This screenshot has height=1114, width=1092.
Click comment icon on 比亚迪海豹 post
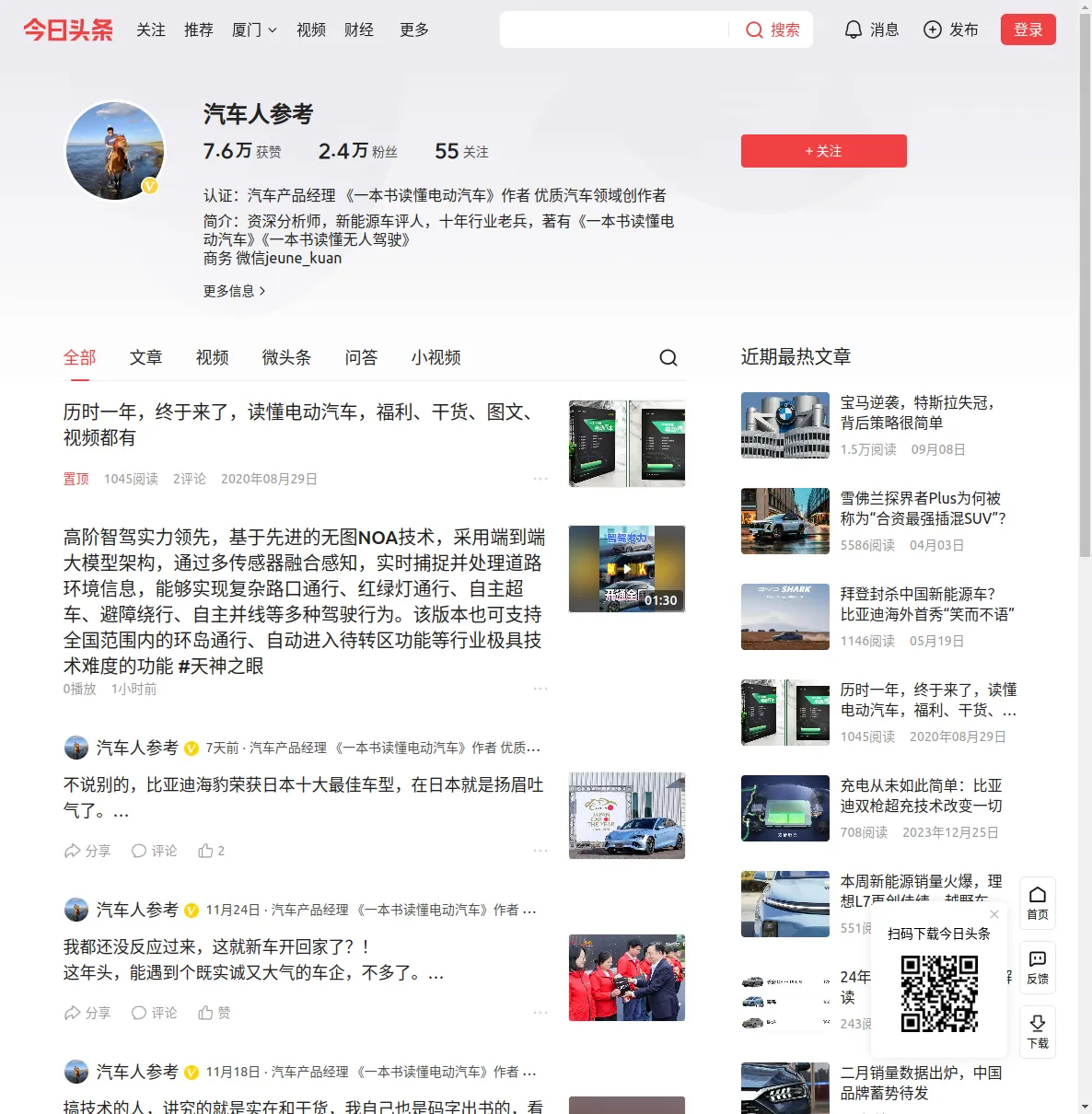coord(139,851)
